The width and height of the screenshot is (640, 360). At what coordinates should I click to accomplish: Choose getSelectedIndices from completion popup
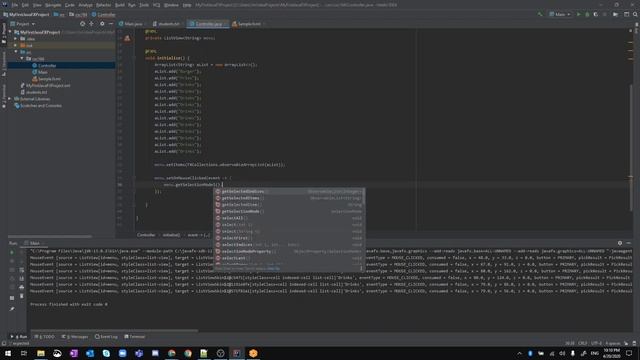289,191
